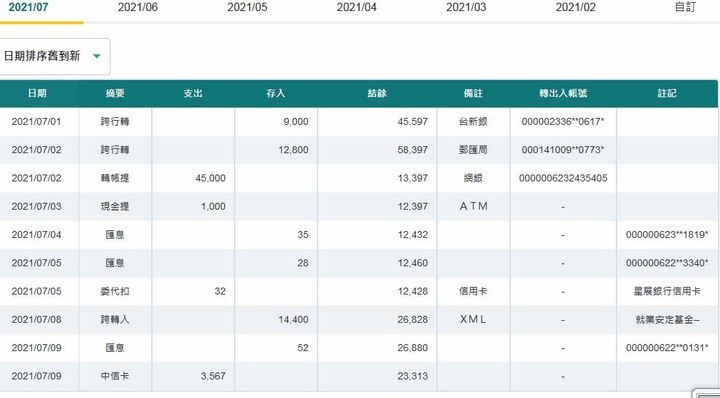Viewport: 720px width, 398px height.
Task: Click the 中信卡 summary cell
Action: click(115, 376)
